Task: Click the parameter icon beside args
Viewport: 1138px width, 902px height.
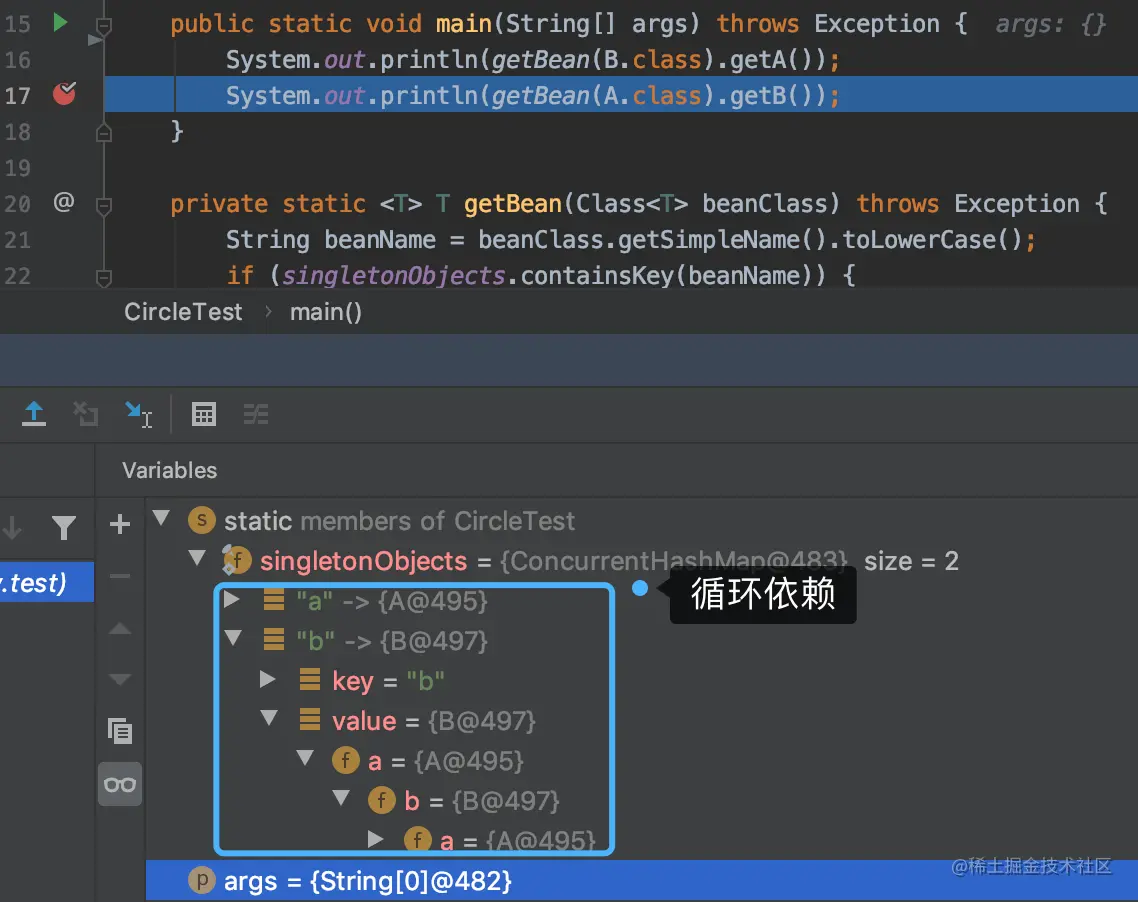Action: [202, 880]
